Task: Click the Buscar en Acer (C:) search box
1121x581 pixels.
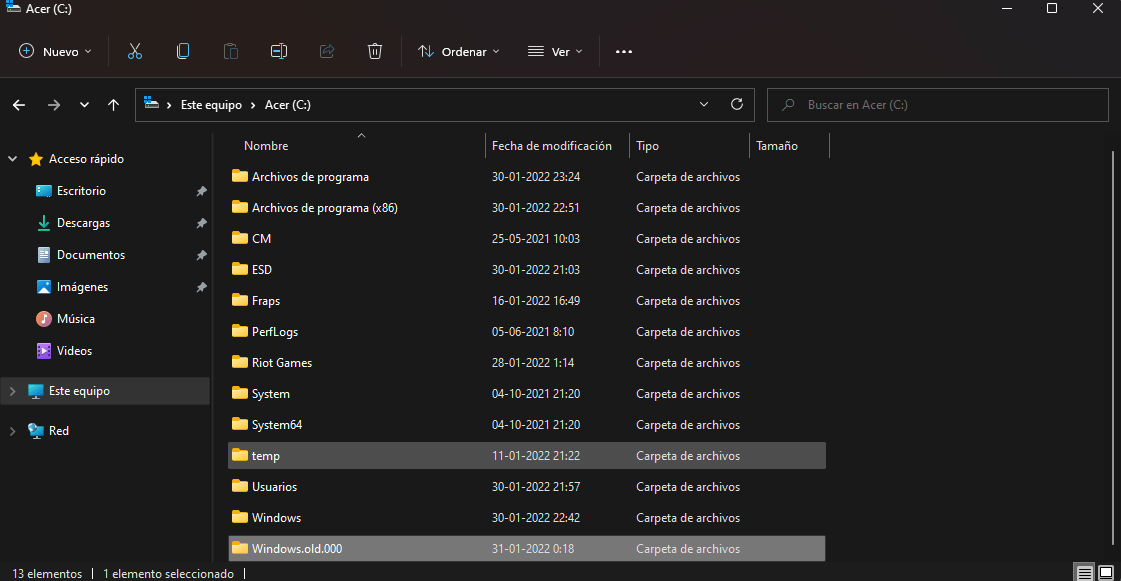Action: click(937, 105)
